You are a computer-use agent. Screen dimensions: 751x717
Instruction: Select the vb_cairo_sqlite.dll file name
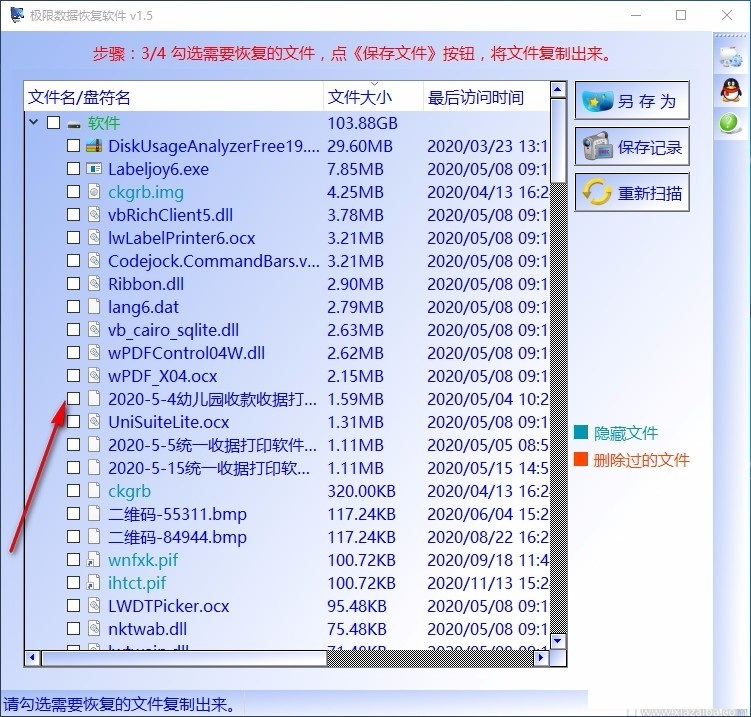click(x=173, y=330)
